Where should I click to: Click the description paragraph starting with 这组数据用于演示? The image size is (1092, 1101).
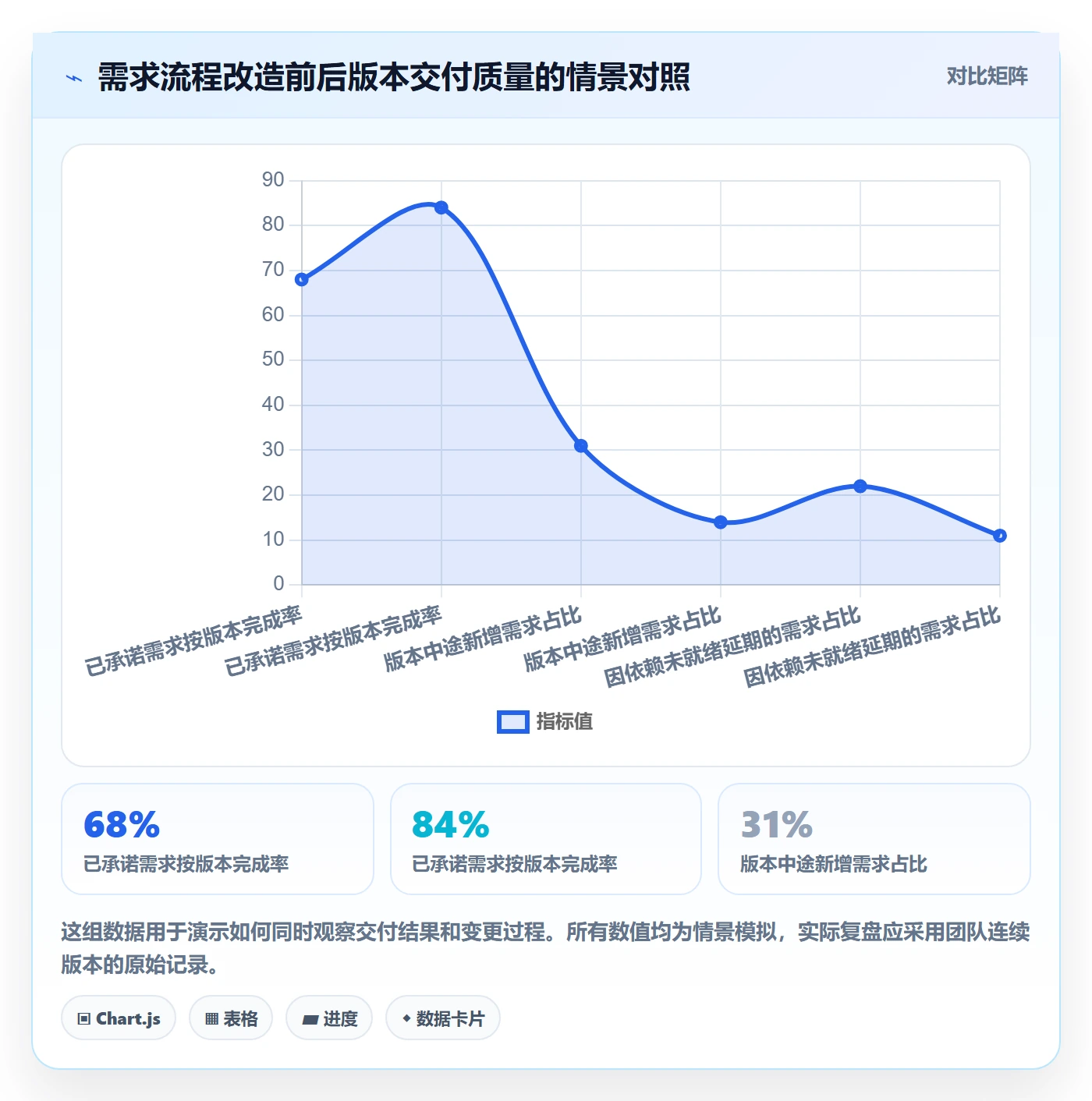pos(545,947)
